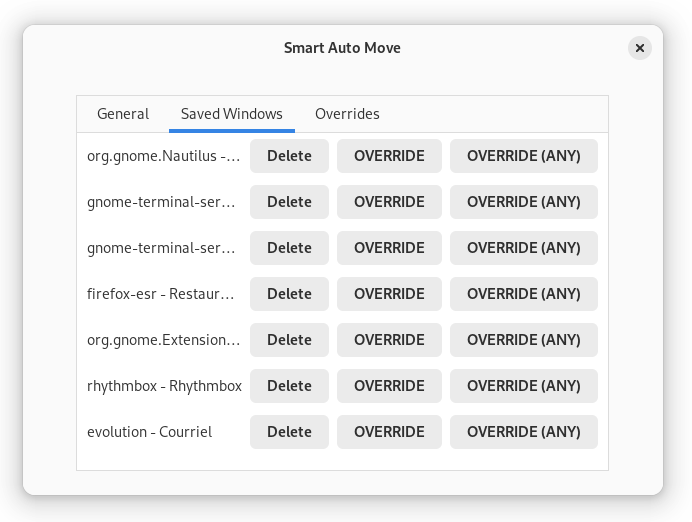Select the Saved Windows tab

(232, 114)
